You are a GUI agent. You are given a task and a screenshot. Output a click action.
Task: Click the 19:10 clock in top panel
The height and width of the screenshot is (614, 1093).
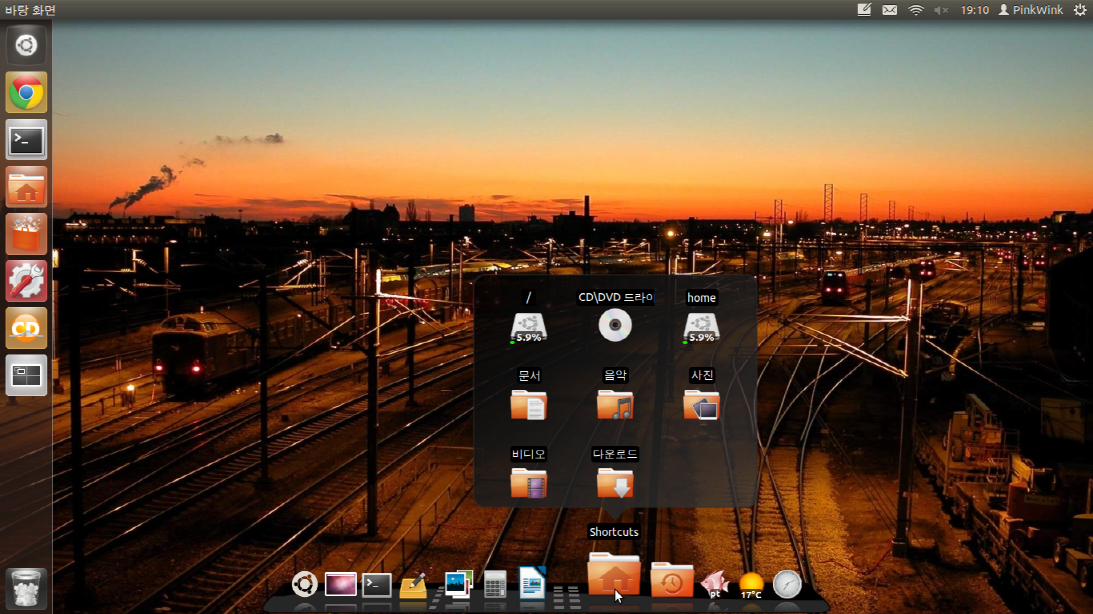[974, 10]
